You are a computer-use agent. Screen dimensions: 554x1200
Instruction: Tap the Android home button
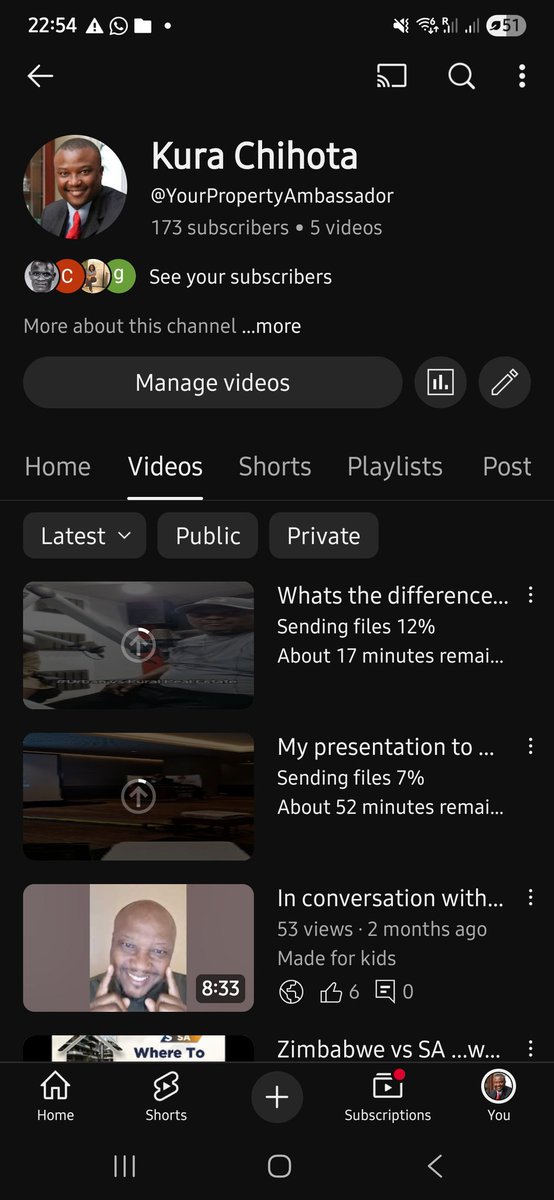279,1166
